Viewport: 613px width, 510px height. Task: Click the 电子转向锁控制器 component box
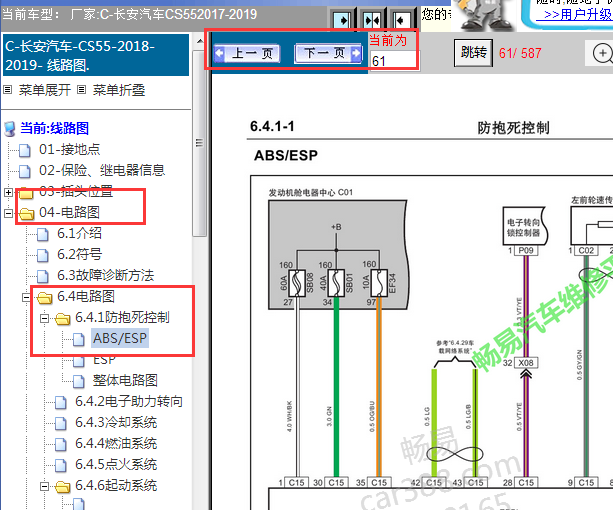tap(525, 227)
